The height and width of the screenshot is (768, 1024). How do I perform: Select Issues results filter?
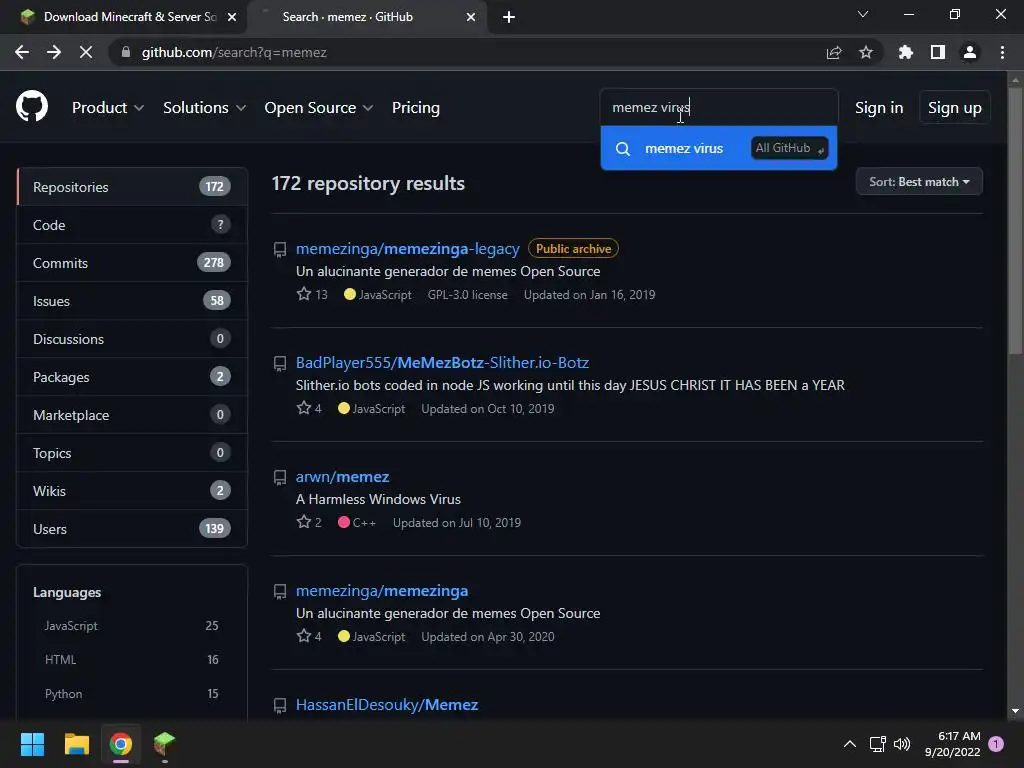[132, 301]
